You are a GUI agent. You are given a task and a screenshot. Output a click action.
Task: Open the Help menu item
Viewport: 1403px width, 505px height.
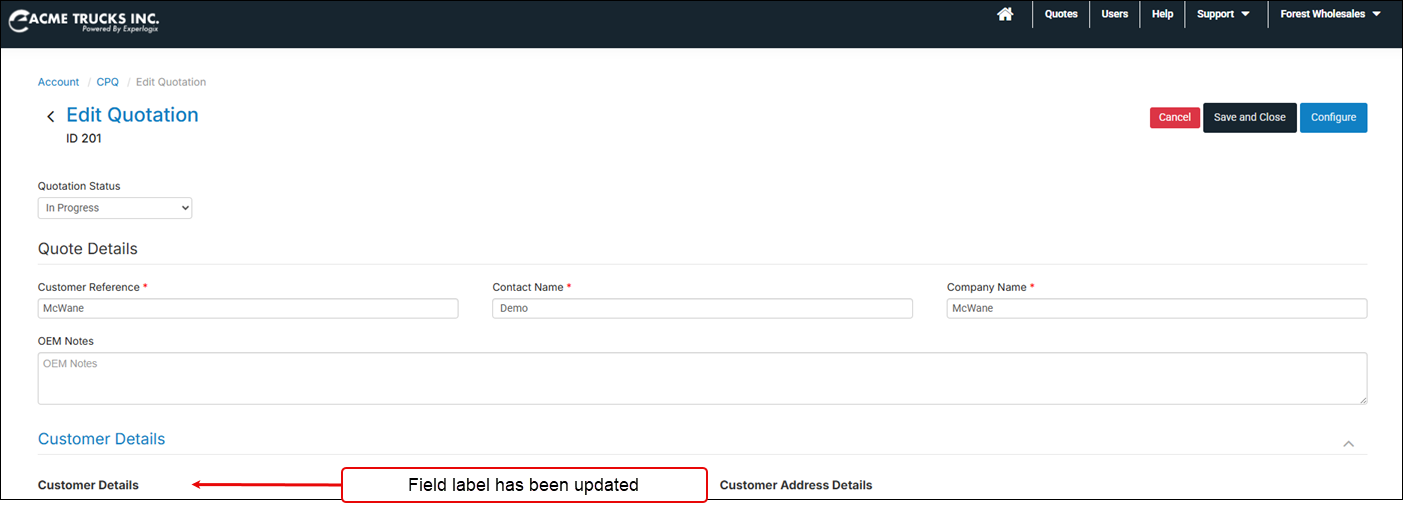[1162, 14]
